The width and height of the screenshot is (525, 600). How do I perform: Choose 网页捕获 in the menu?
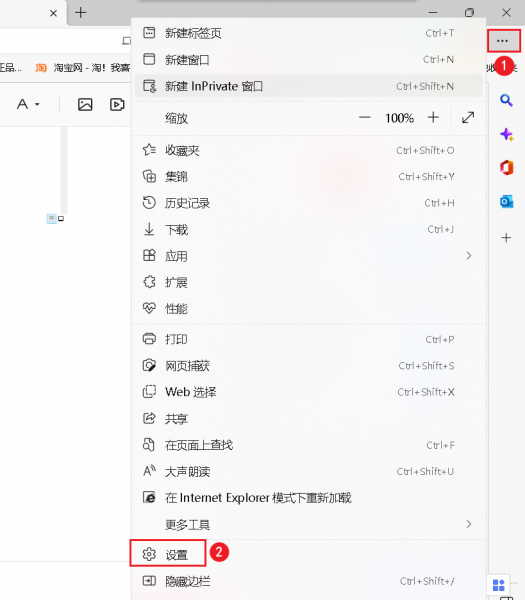click(308, 366)
